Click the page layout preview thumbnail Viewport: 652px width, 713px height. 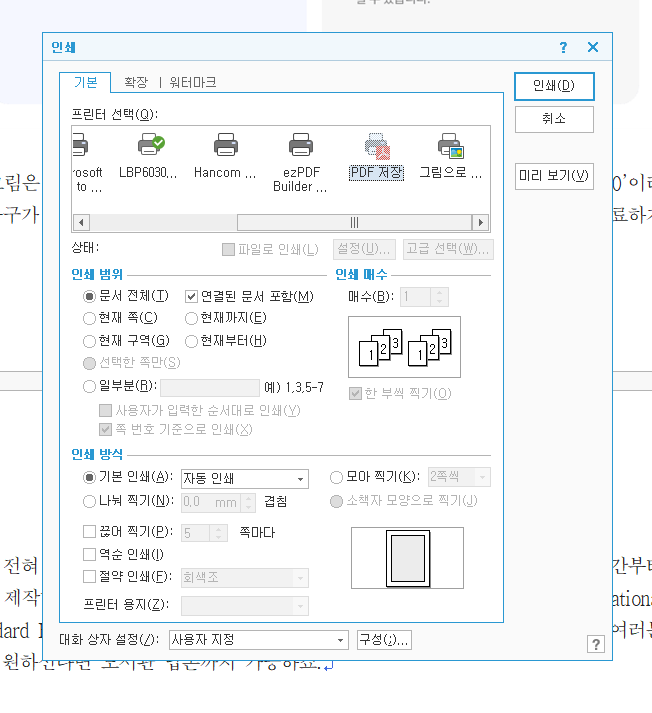(407, 558)
